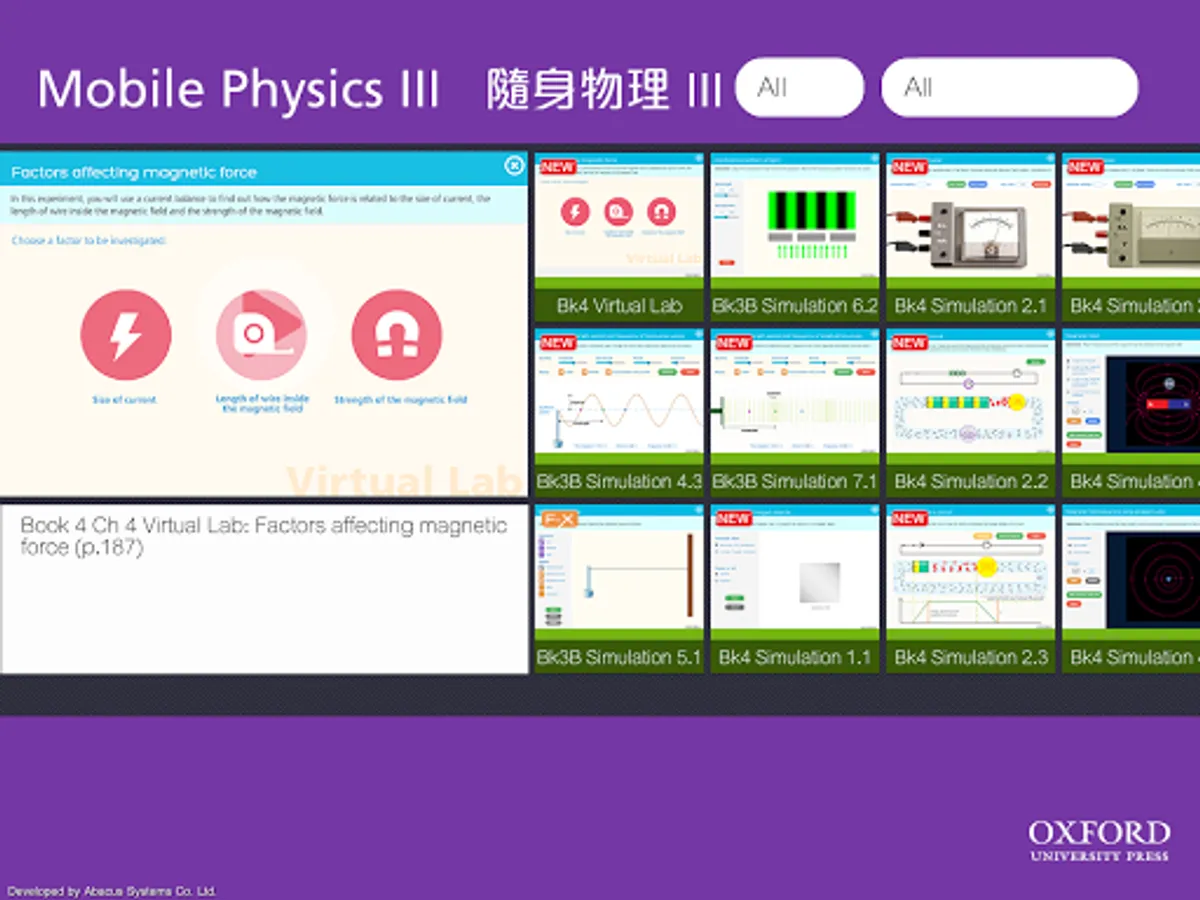Click the Factors affecting magnetic force heading
Screen dimensions: 1200x900
pos(134,172)
